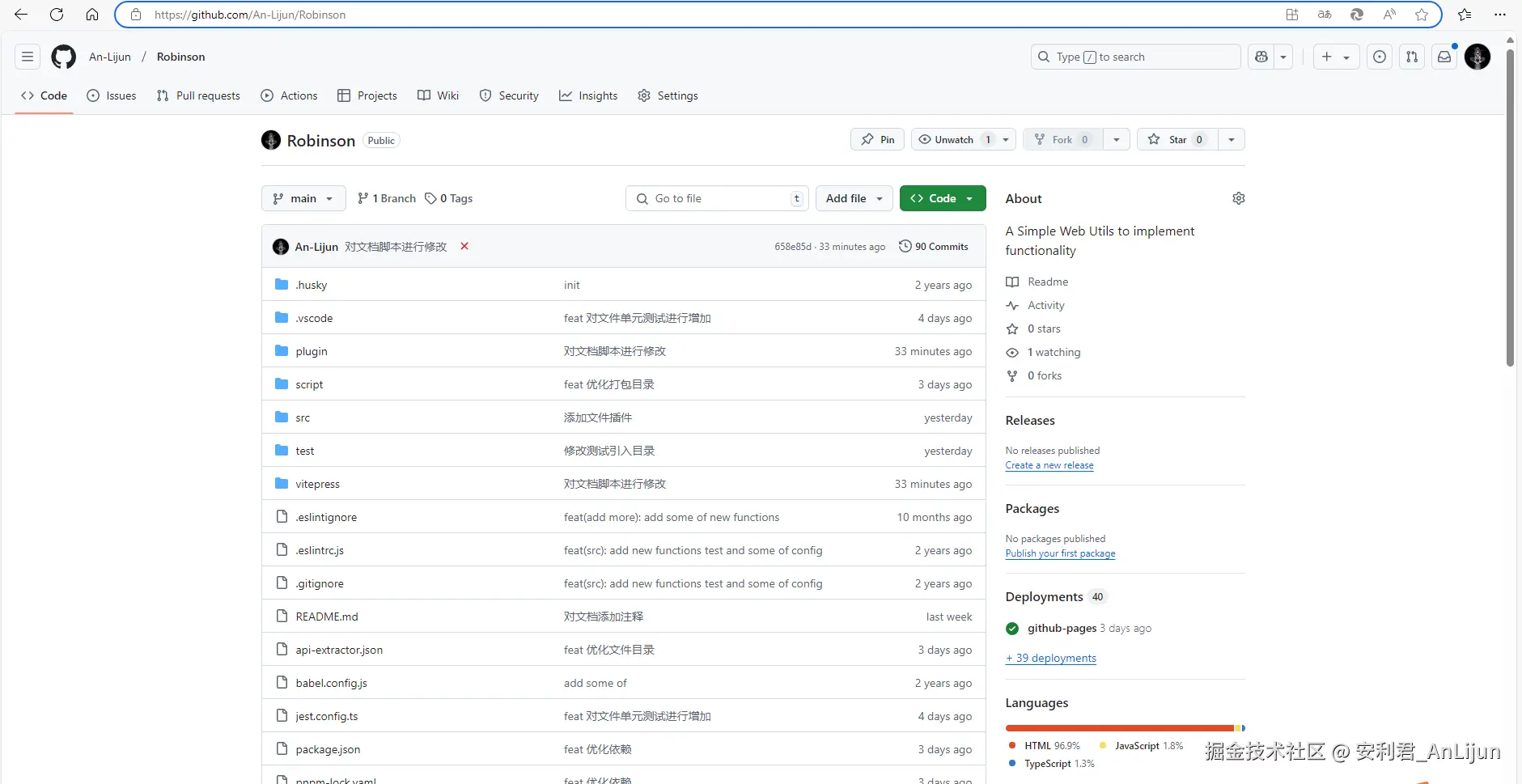Open the GitHub hamburger navigation menu

28,57
